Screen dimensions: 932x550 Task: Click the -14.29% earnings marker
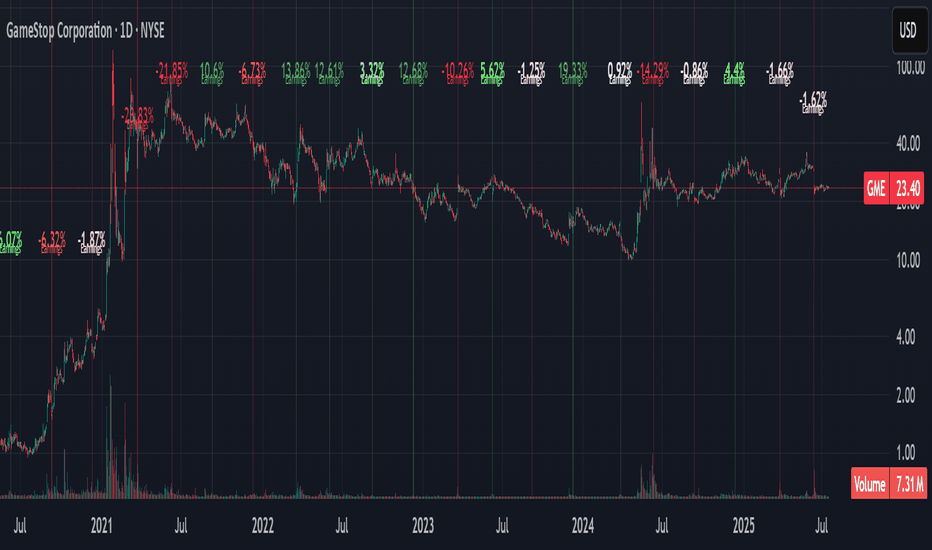click(x=653, y=73)
